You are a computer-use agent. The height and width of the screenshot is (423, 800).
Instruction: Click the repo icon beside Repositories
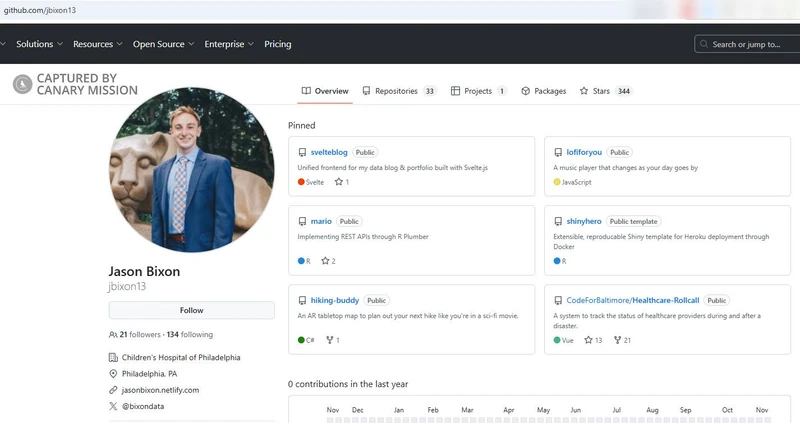coord(366,91)
